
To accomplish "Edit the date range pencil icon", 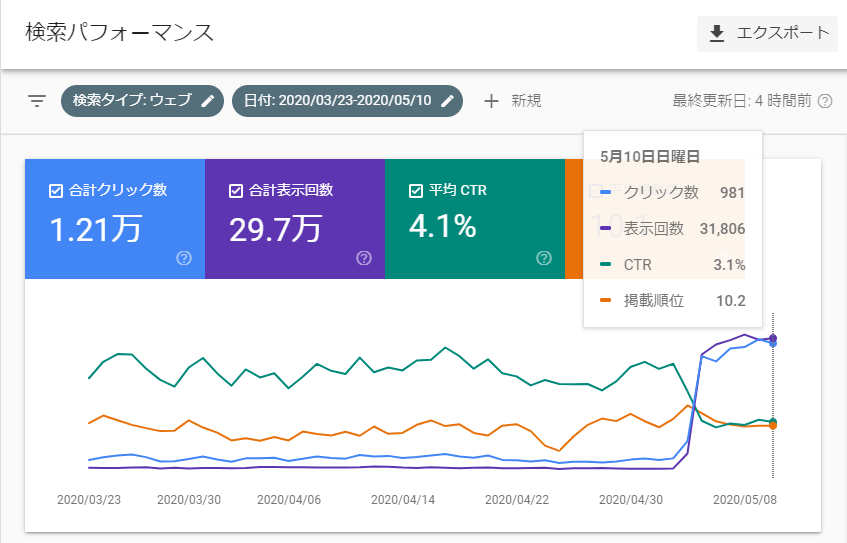I will 447,100.
